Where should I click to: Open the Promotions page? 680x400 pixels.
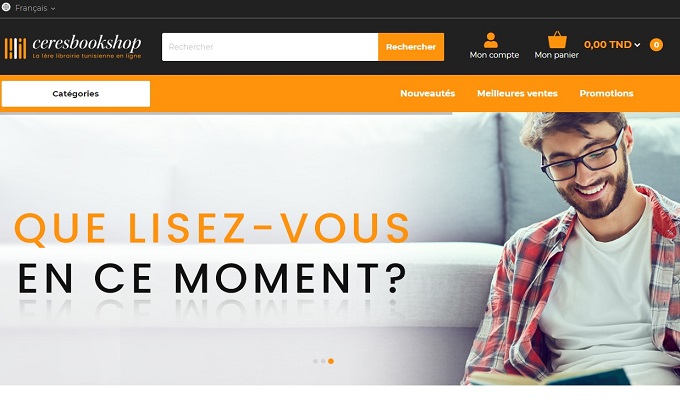[606, 93]
